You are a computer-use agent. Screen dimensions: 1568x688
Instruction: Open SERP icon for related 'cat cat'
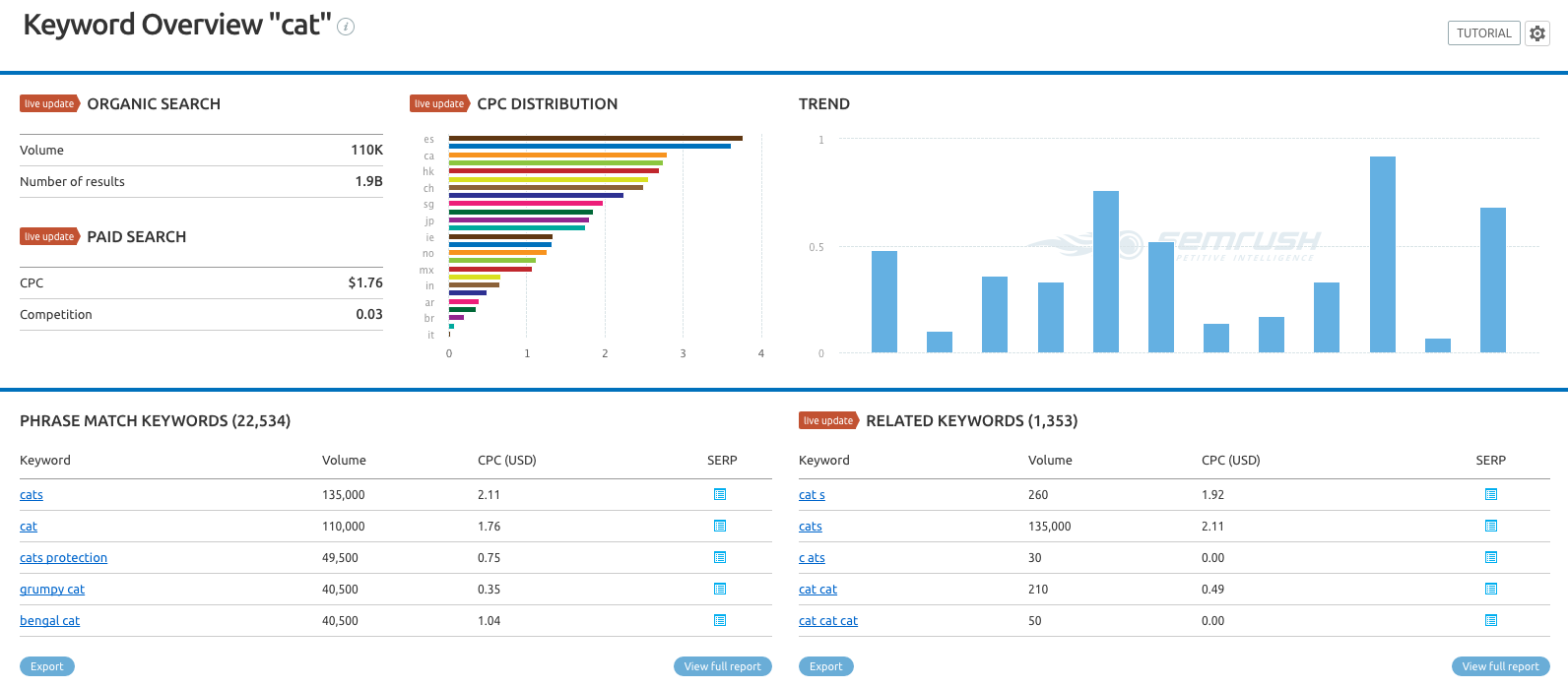tap(1490, 589)
